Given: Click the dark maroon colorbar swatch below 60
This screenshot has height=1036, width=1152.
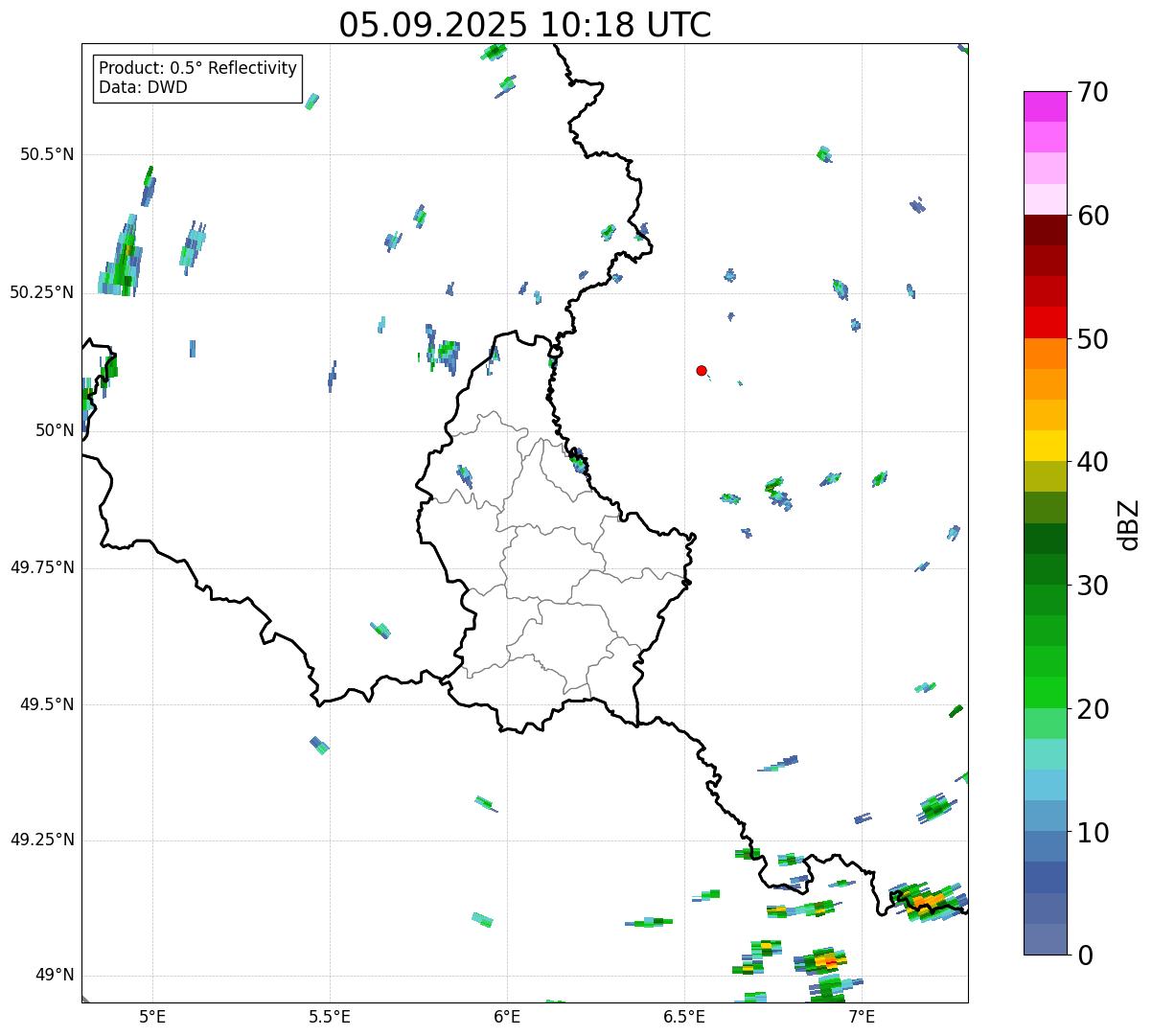Looking at the screenshot, I should pos(1045,230).
